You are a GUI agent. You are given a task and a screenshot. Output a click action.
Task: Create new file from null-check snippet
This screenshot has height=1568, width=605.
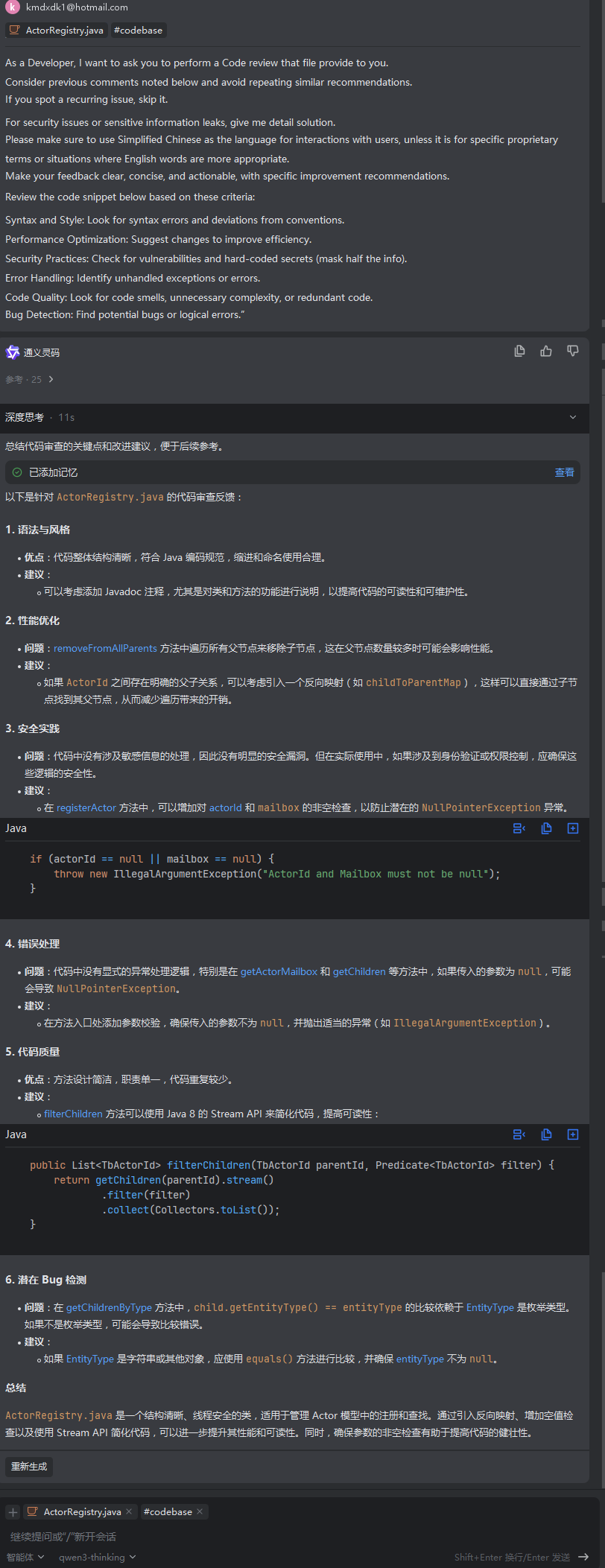point(573,828)
